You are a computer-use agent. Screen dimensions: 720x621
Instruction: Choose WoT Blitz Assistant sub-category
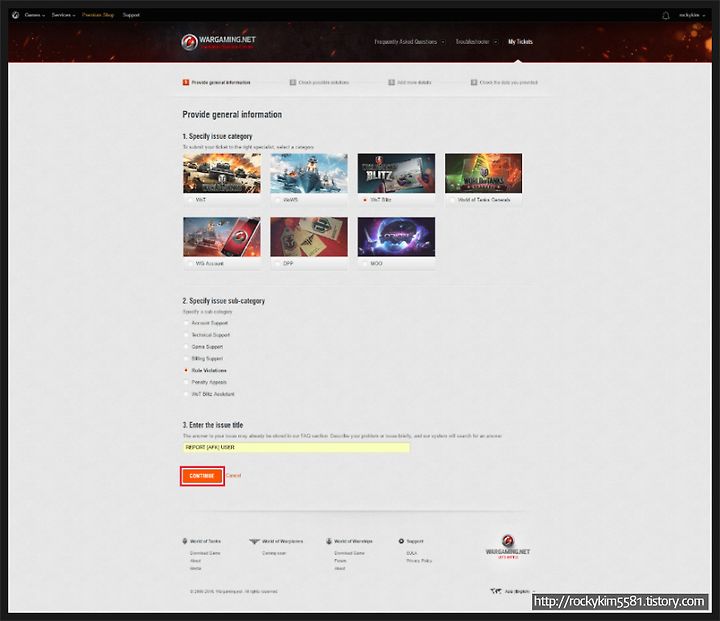pyautogui.click(x=186, y=394)
